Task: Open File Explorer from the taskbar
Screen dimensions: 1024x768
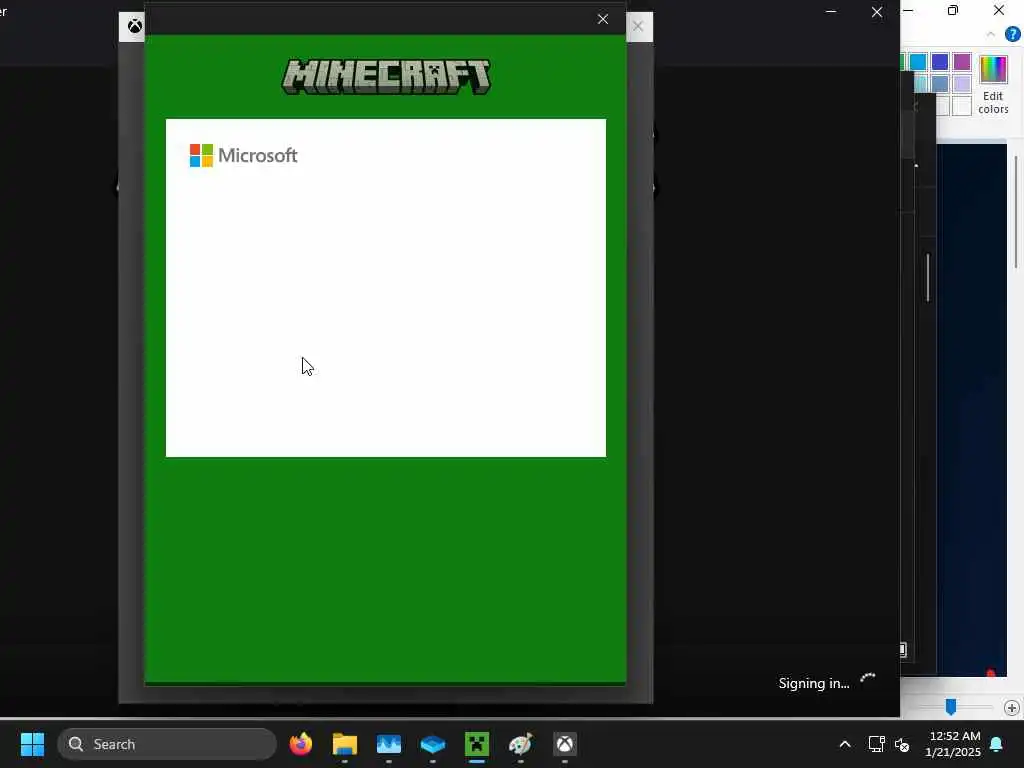Action: [345, 744]
